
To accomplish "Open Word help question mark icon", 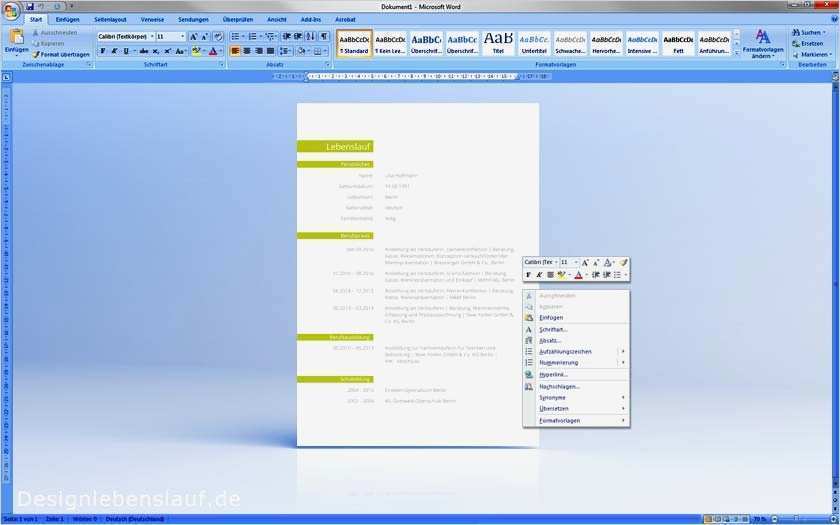I will [x=835, y=19].
